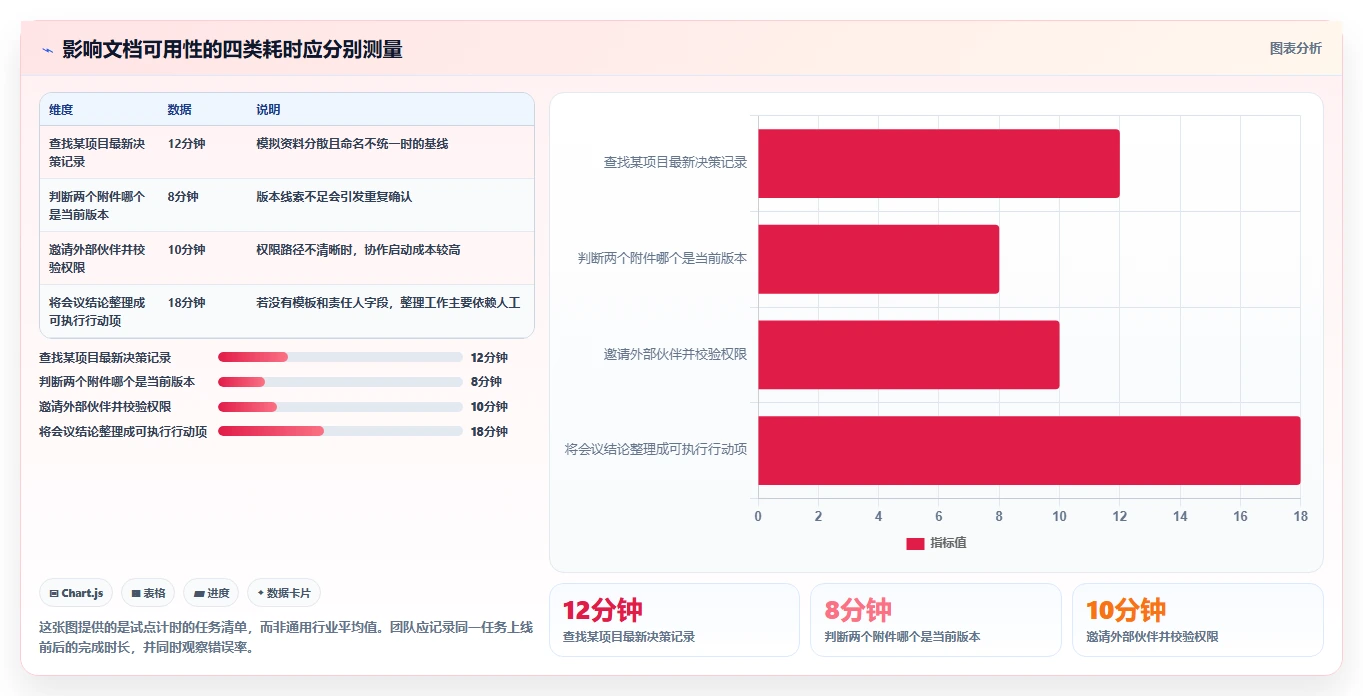The width and height of the screenshot is (1363, 696).
Task: Click description 权限路径不清晰时，协作启动成本较高
Action: (x=358, y=250)
